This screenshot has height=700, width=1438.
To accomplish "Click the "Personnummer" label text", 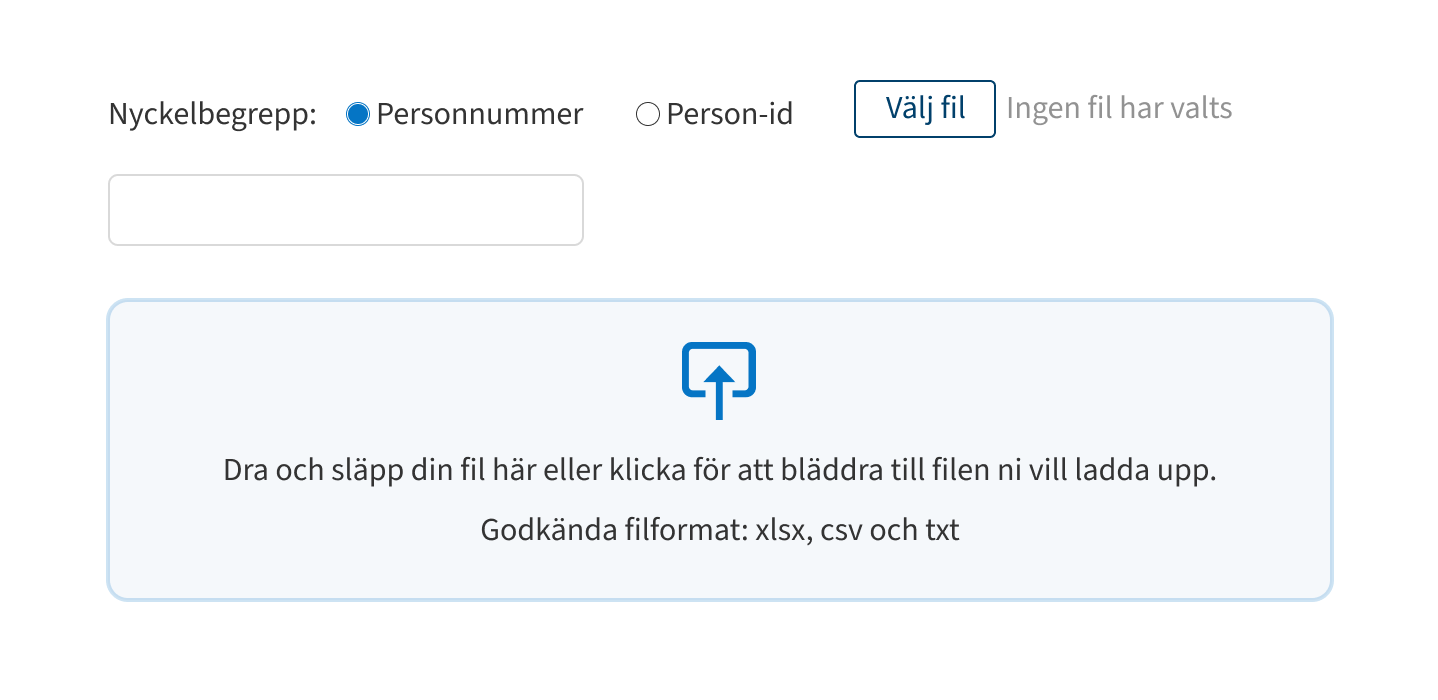I will coord(480,115).
